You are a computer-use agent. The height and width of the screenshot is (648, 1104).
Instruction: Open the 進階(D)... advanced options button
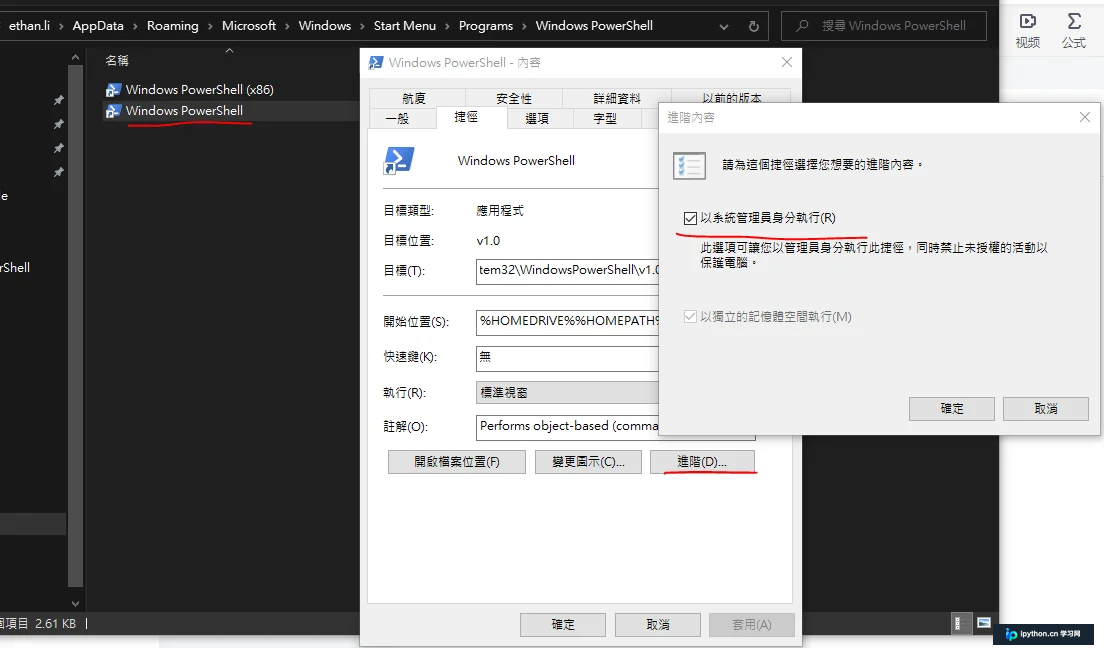[x=702, y=461]
